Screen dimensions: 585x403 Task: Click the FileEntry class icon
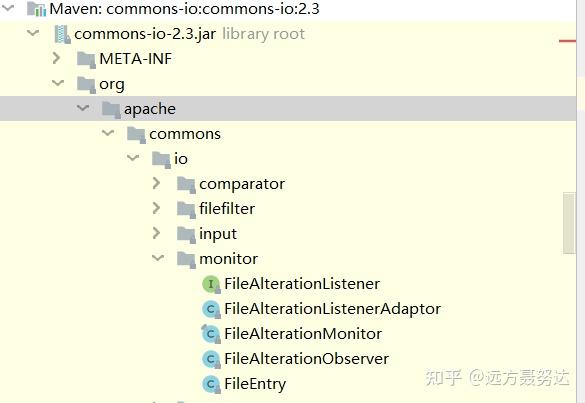tap(211, 384)
